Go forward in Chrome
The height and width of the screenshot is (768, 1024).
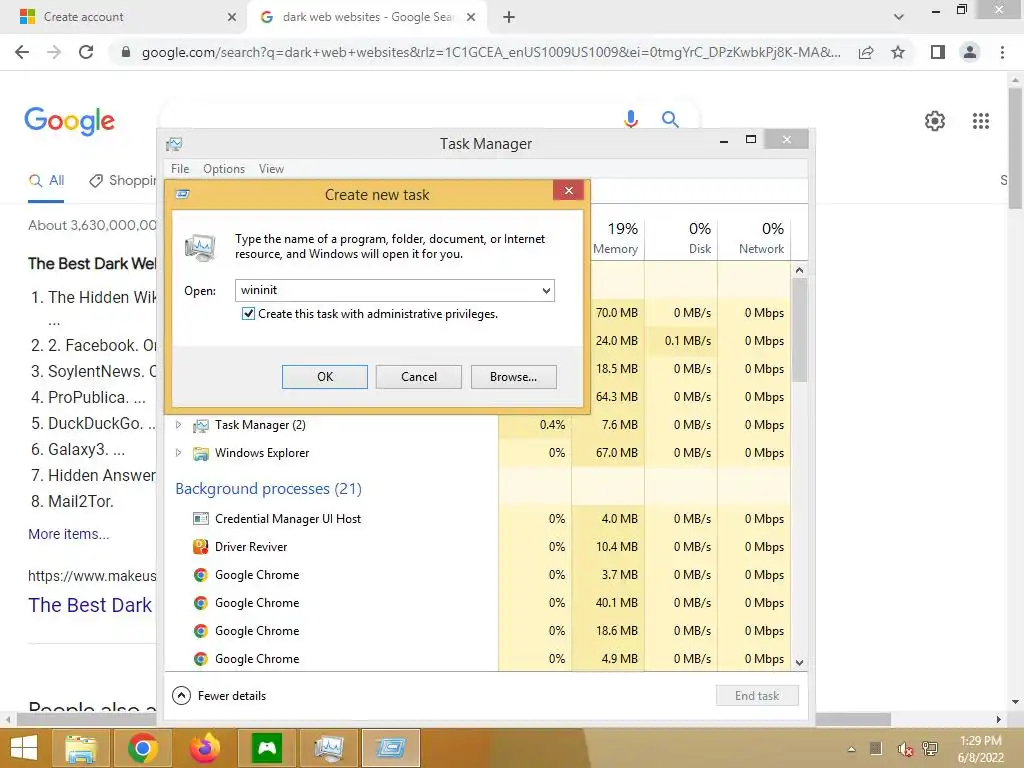(x=54, y=52)
